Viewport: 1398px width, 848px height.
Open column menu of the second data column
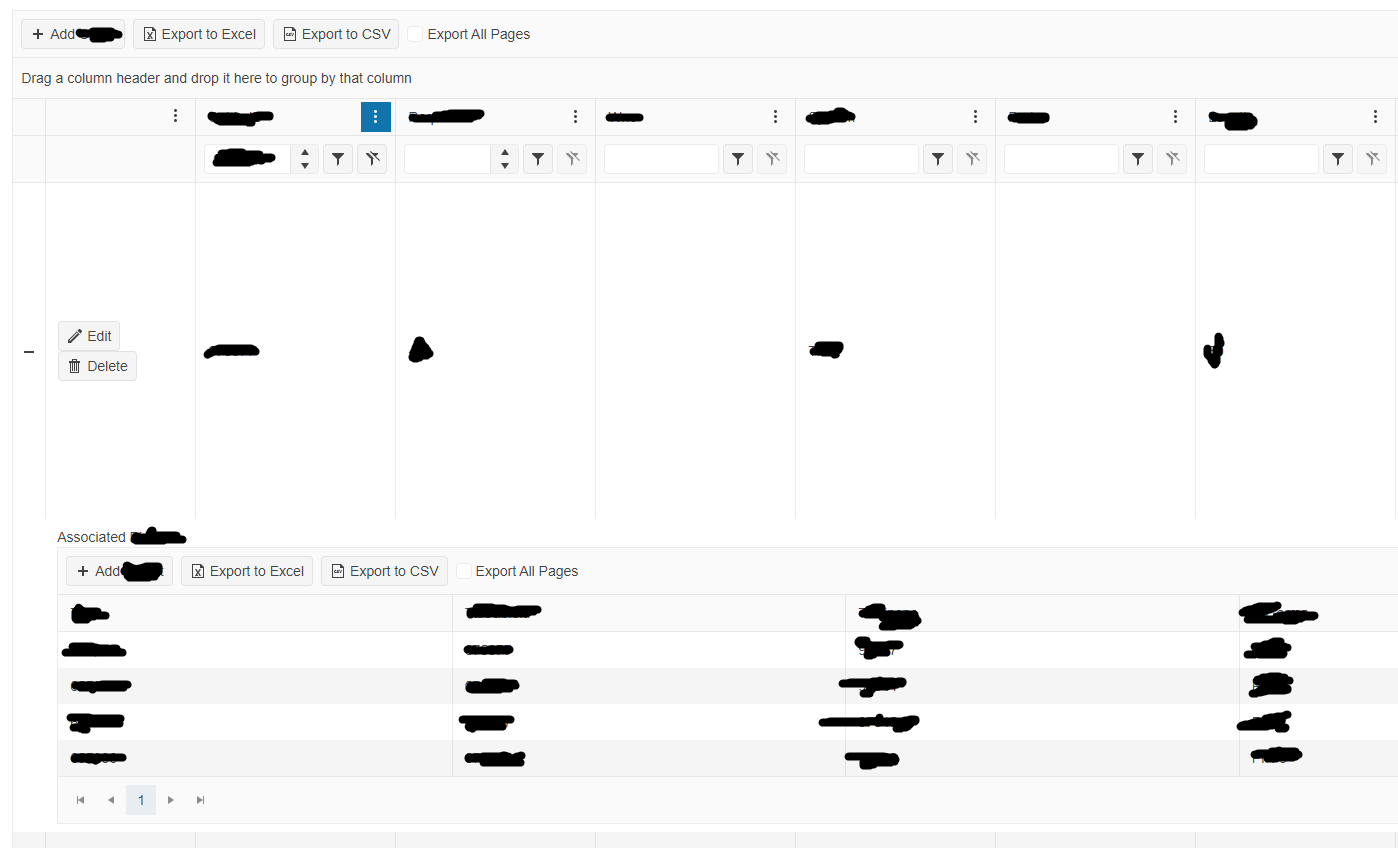click(575, 117)
